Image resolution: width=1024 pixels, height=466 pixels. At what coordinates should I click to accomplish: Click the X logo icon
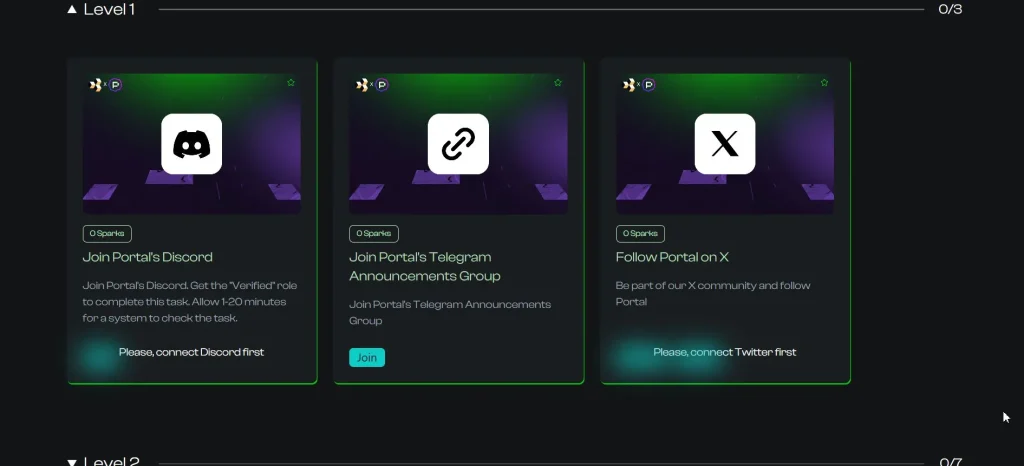[725, 144]
